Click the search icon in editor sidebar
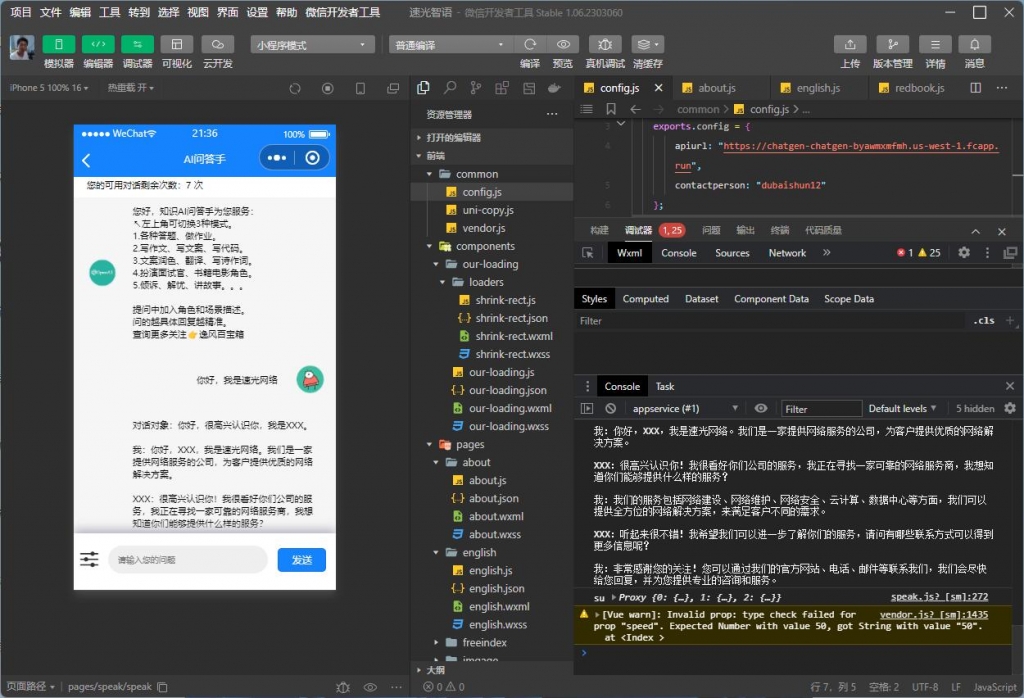Viewport: 1024px width, 698px height. [450, 87]
